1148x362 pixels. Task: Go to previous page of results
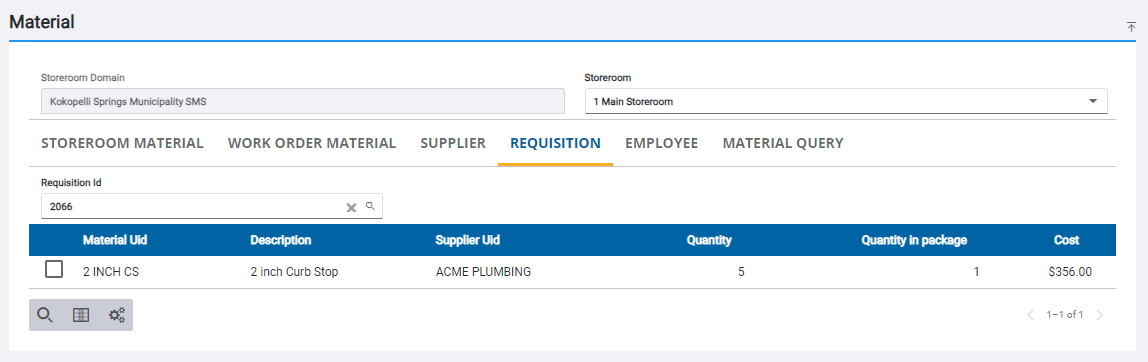click(1031, 315)
